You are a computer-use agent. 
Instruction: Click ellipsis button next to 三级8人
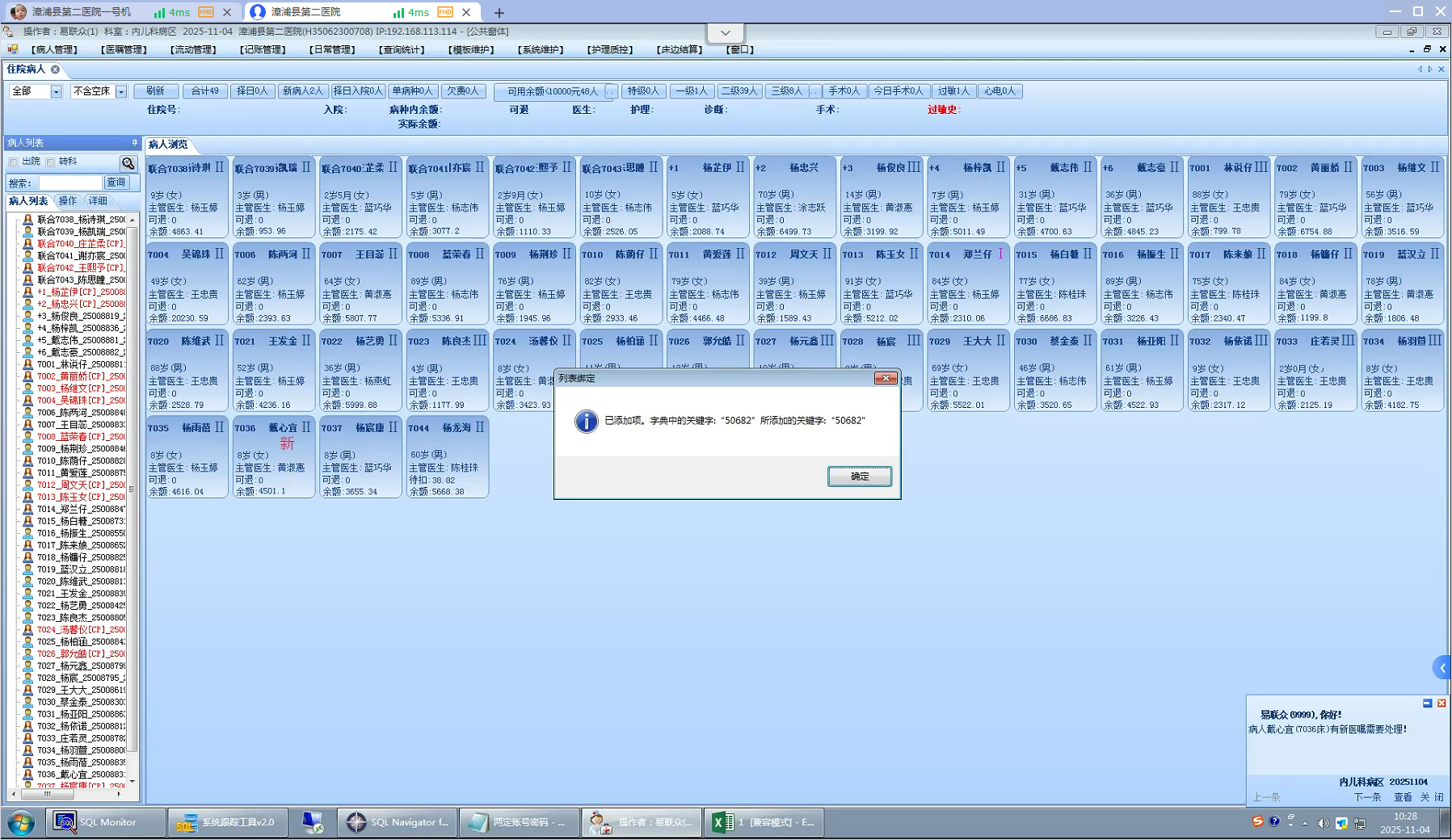click(x=814, y=92)
